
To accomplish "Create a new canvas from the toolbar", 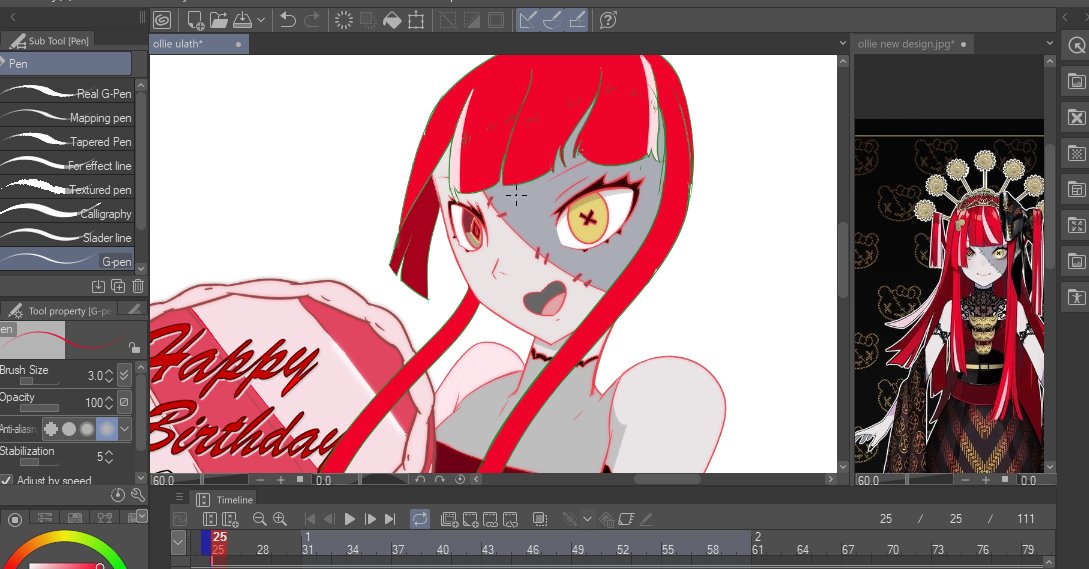I will coord(195,20).
